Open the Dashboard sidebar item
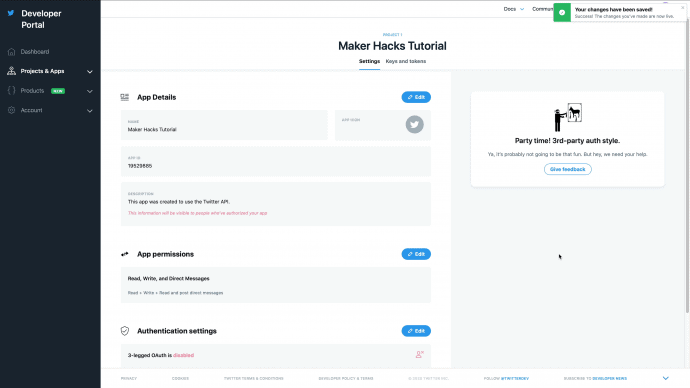Image resolution: width=690 pixels, height=388 pixels. (x=35, y=52)
